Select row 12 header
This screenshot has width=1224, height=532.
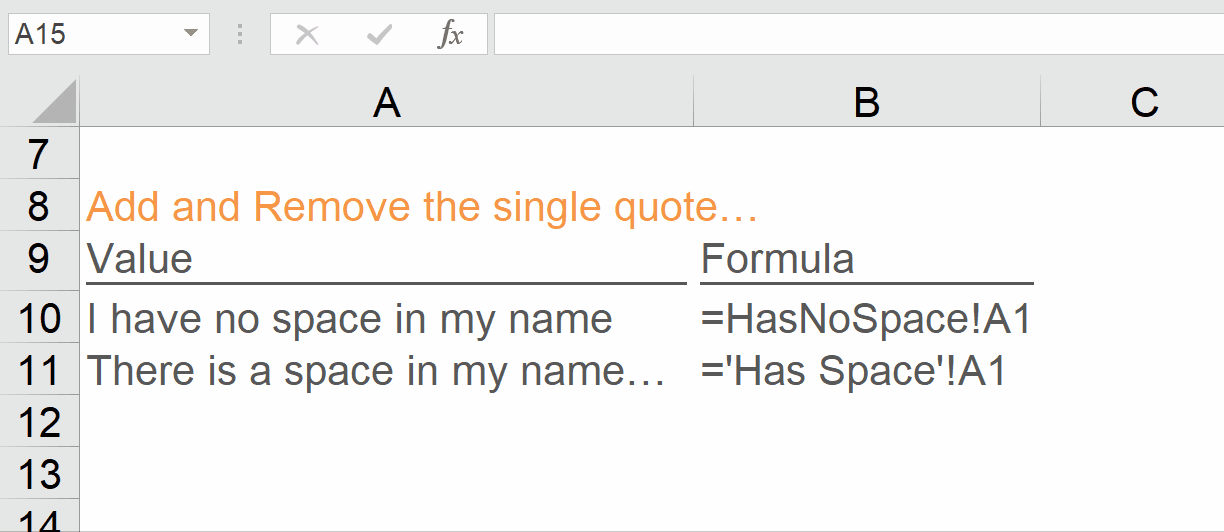pos(39,423)
